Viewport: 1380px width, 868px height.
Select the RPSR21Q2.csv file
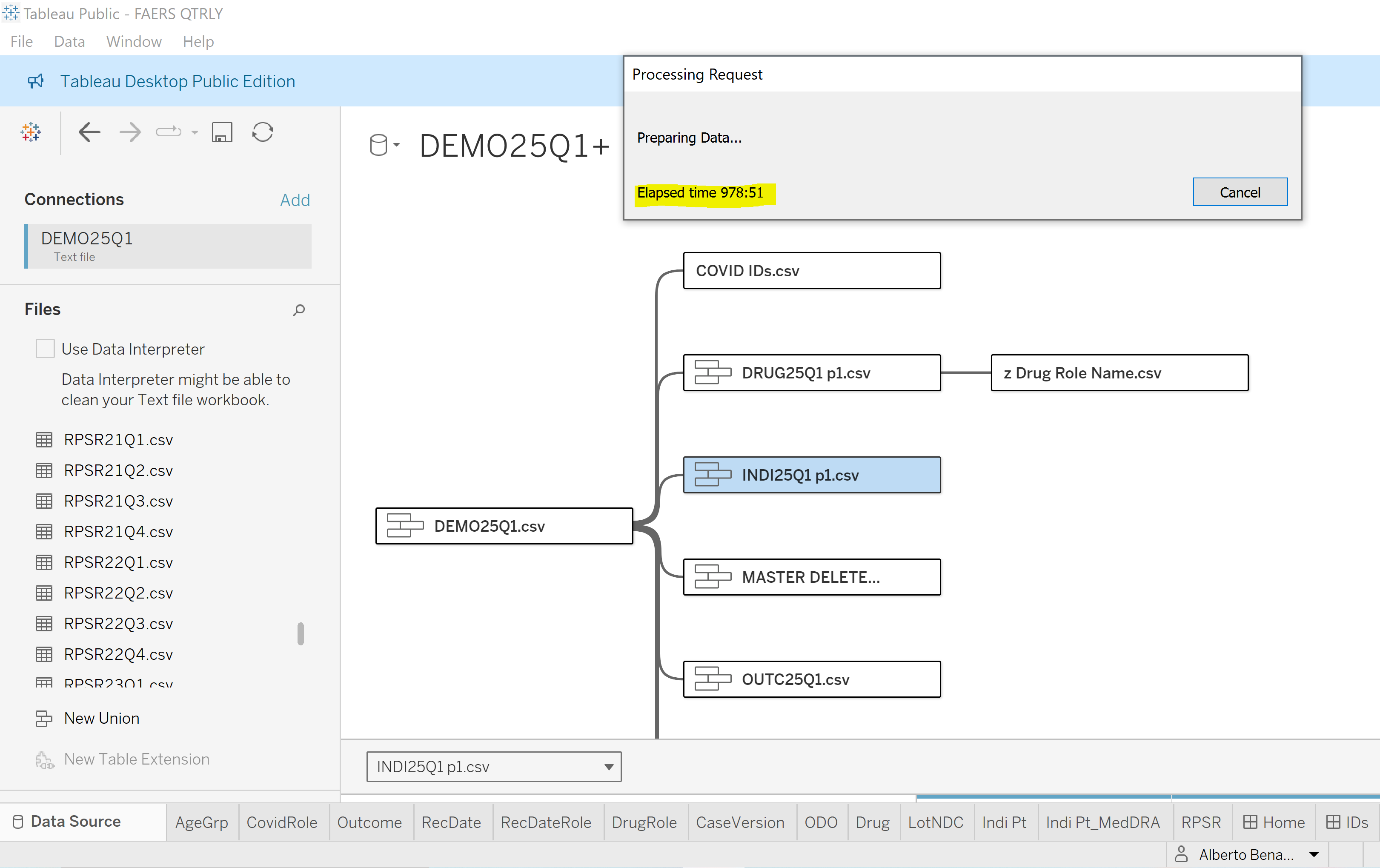118,470
